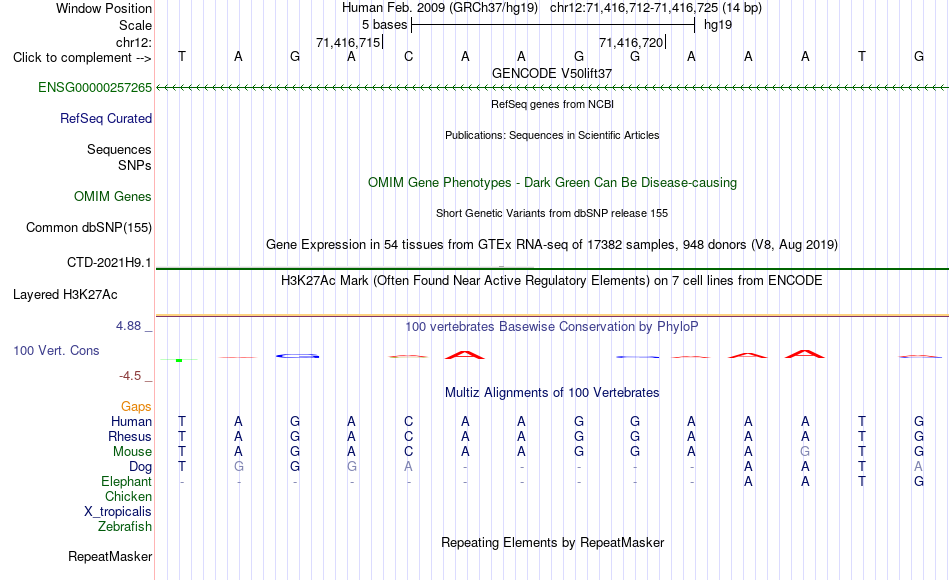Viewport: 950px width, 580px height.
Task: Click the Human species row label
Action: point(131,422)
